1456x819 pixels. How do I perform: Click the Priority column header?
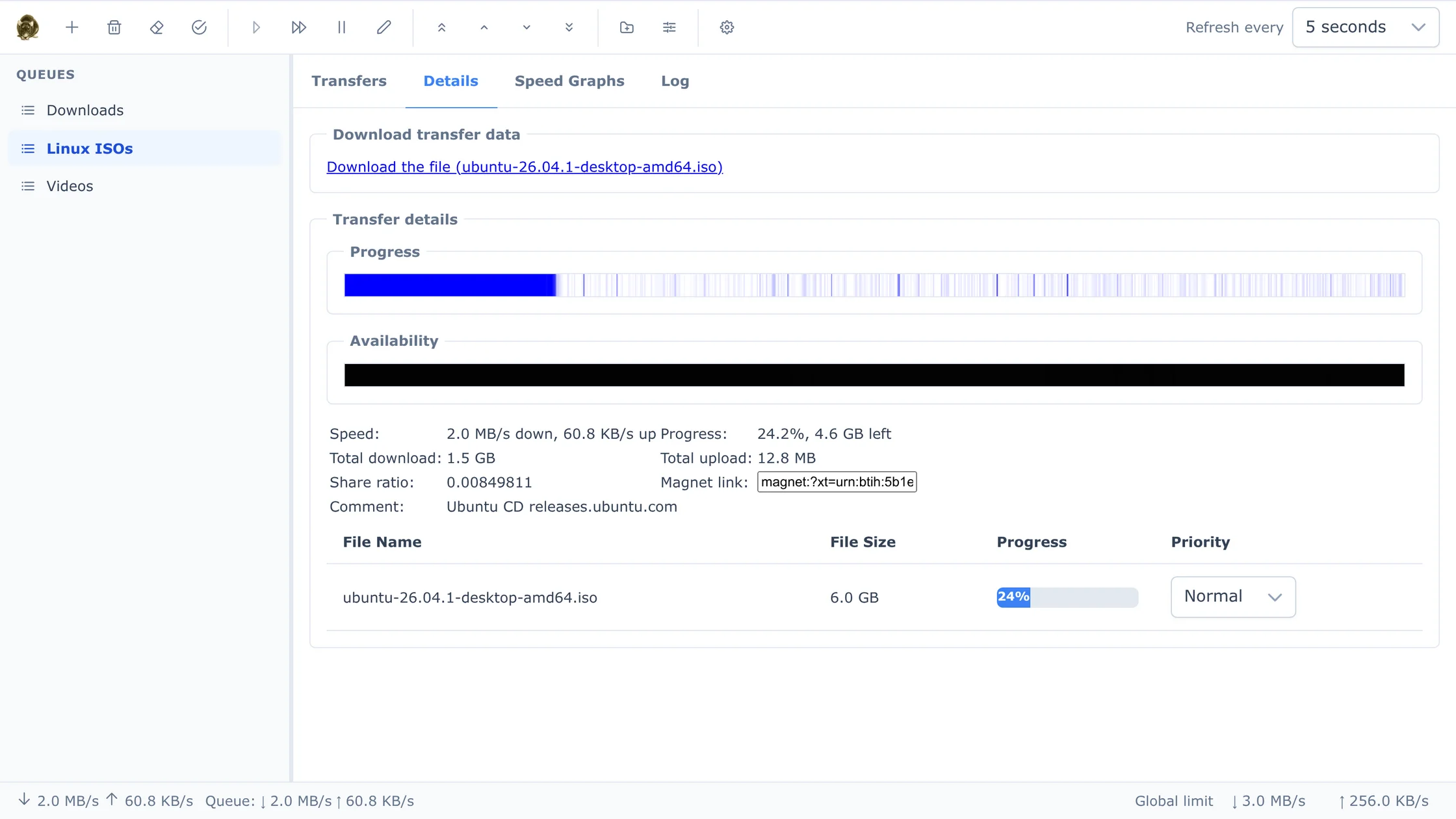pos(1201,542)
